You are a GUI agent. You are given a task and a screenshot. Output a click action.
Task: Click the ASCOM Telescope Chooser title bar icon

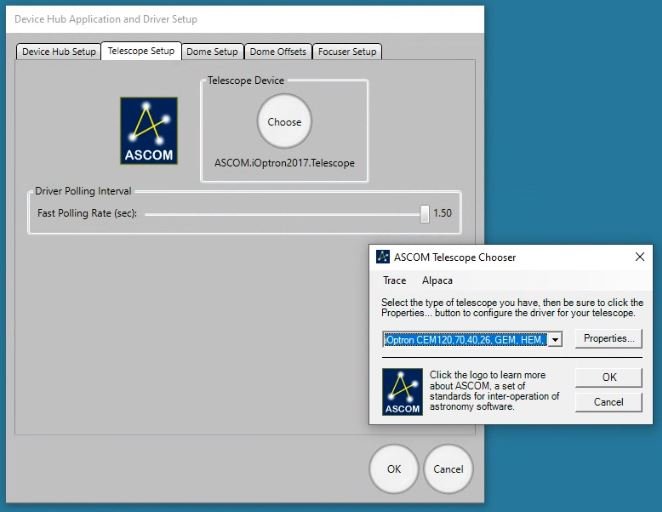383,257
